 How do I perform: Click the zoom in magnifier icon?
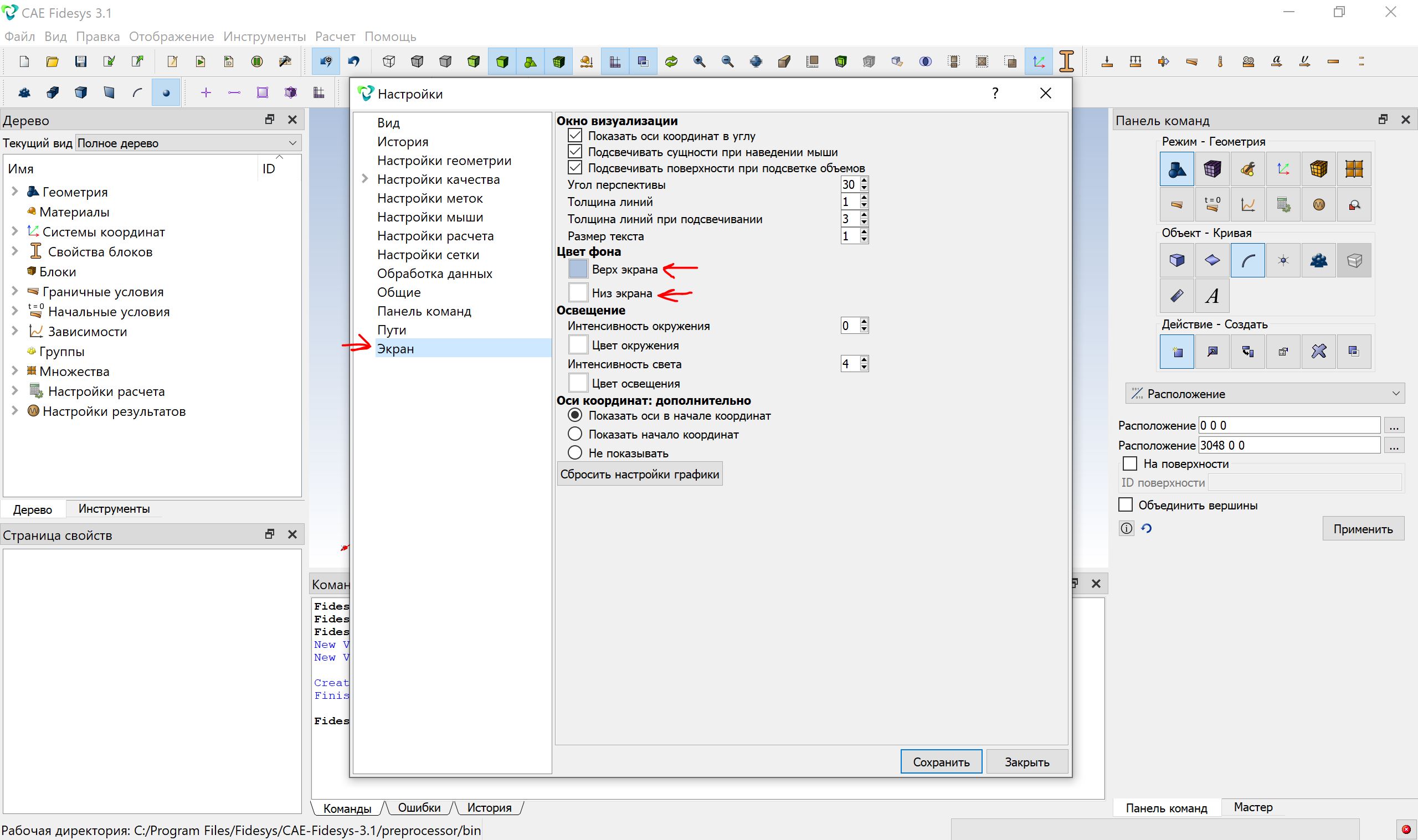coord(700,61)
